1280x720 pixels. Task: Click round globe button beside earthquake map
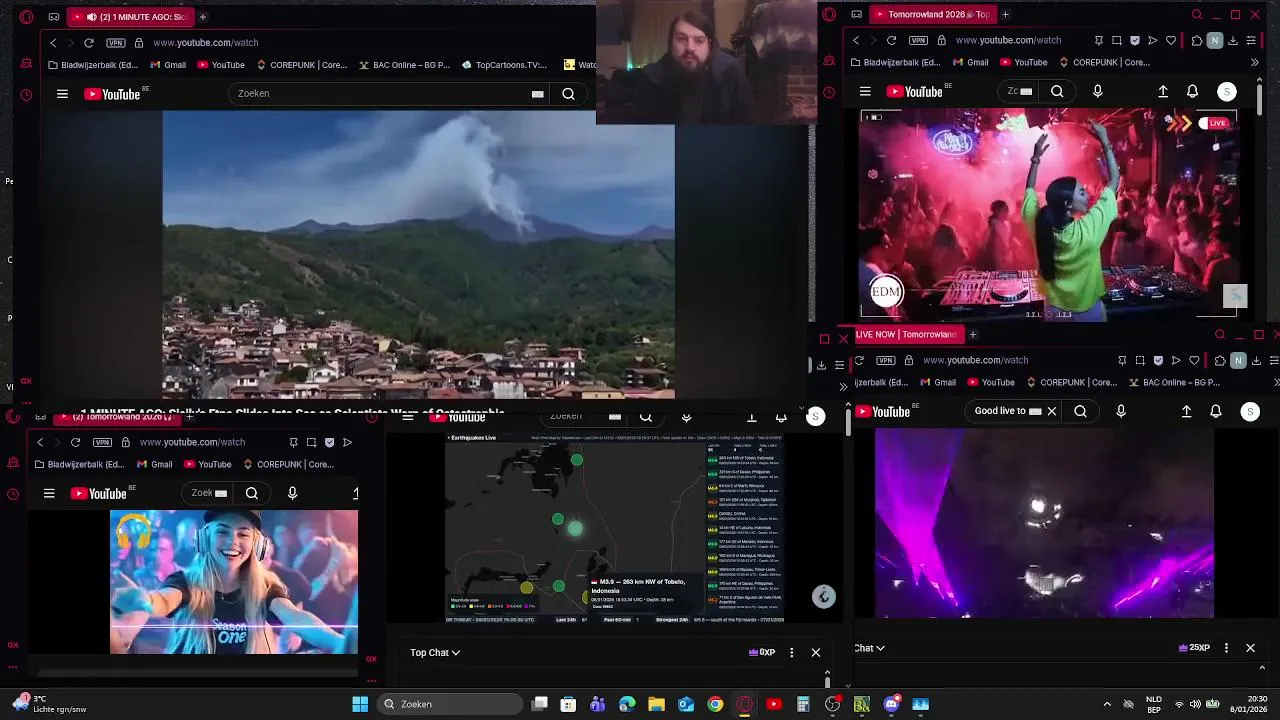pos(823,597)
